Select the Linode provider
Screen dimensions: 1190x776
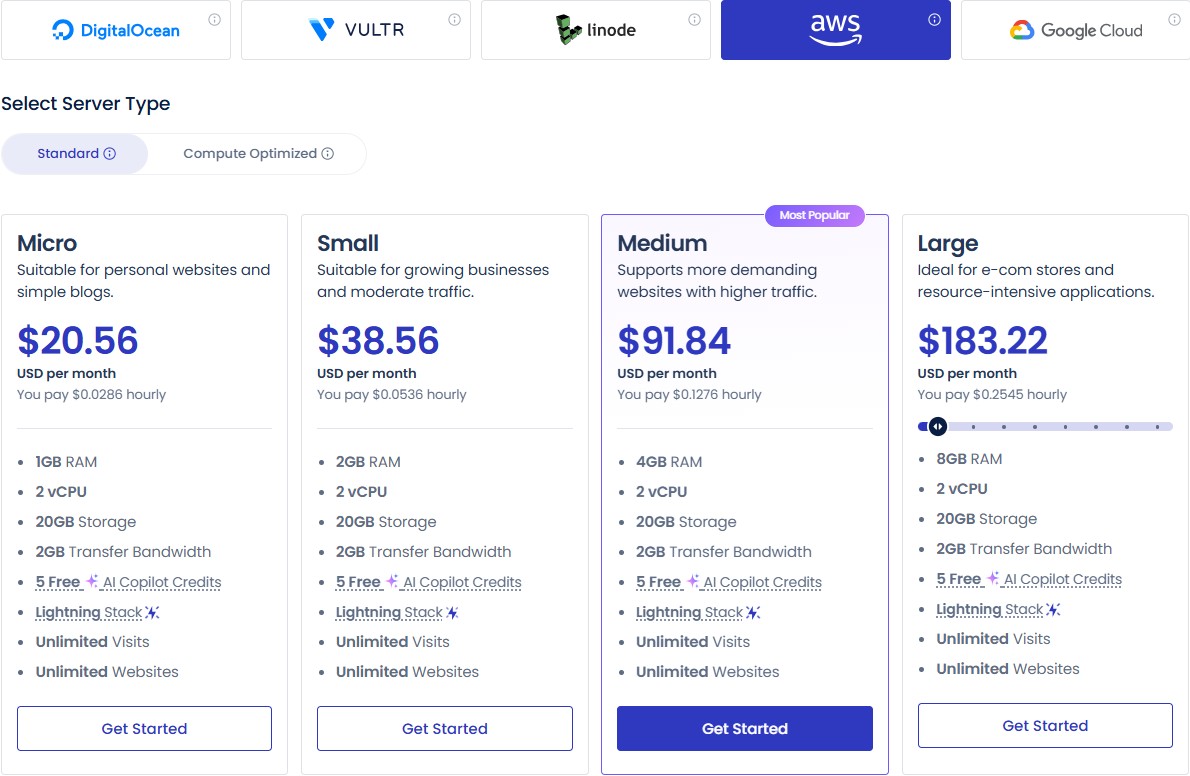pyautogui.click(x=595, y=30)
